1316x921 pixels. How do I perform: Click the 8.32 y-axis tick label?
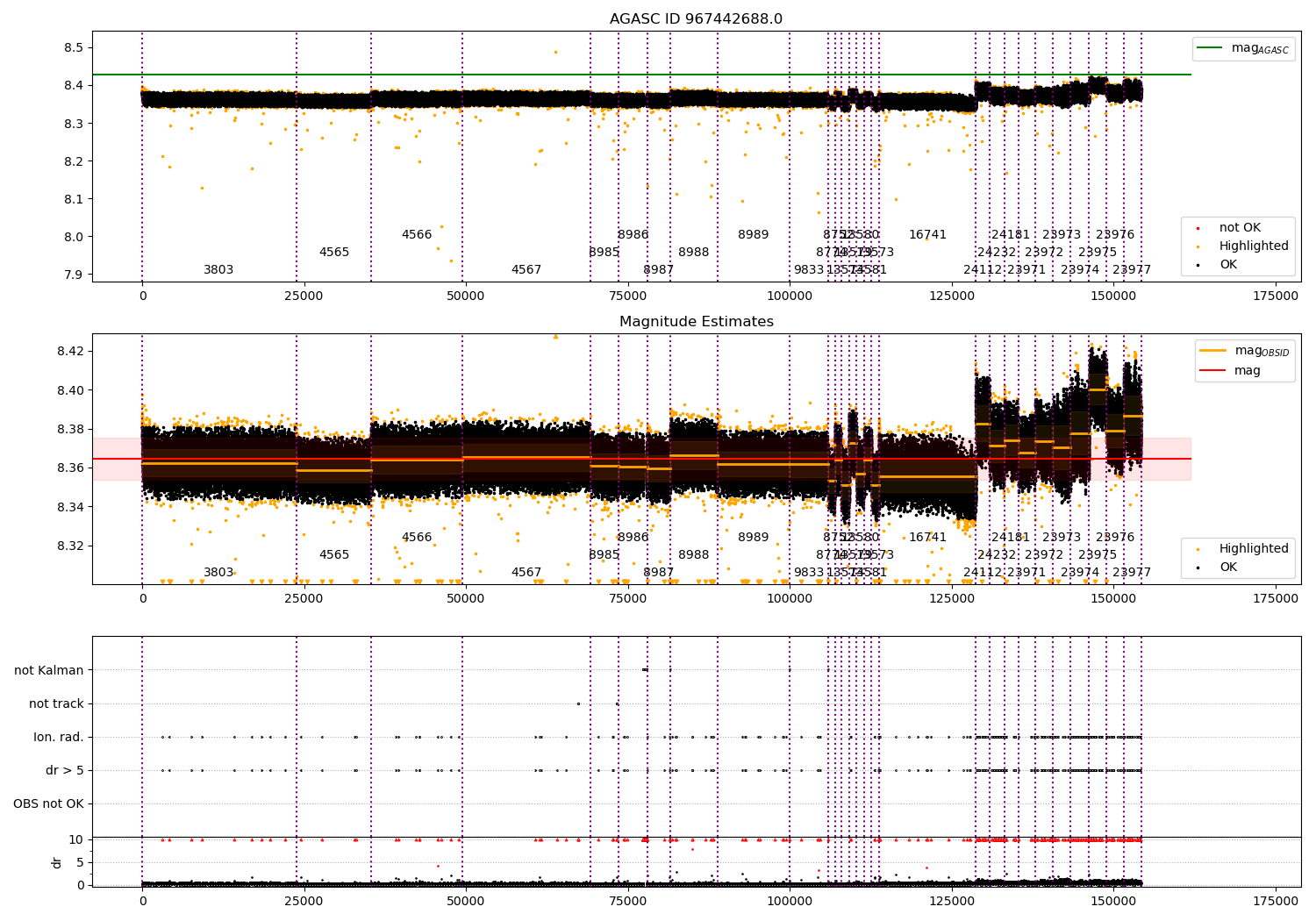(x=70, y=546)
